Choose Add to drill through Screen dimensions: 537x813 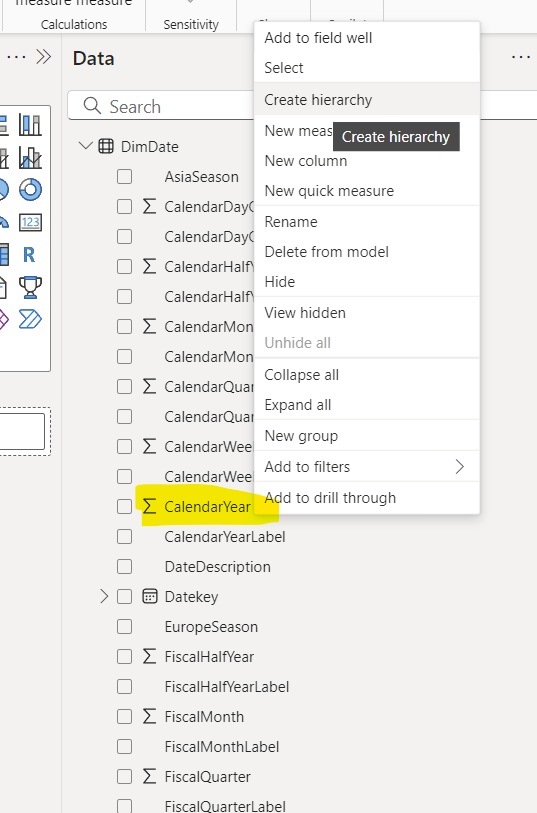pyautogui.click(x=367, y=498)
